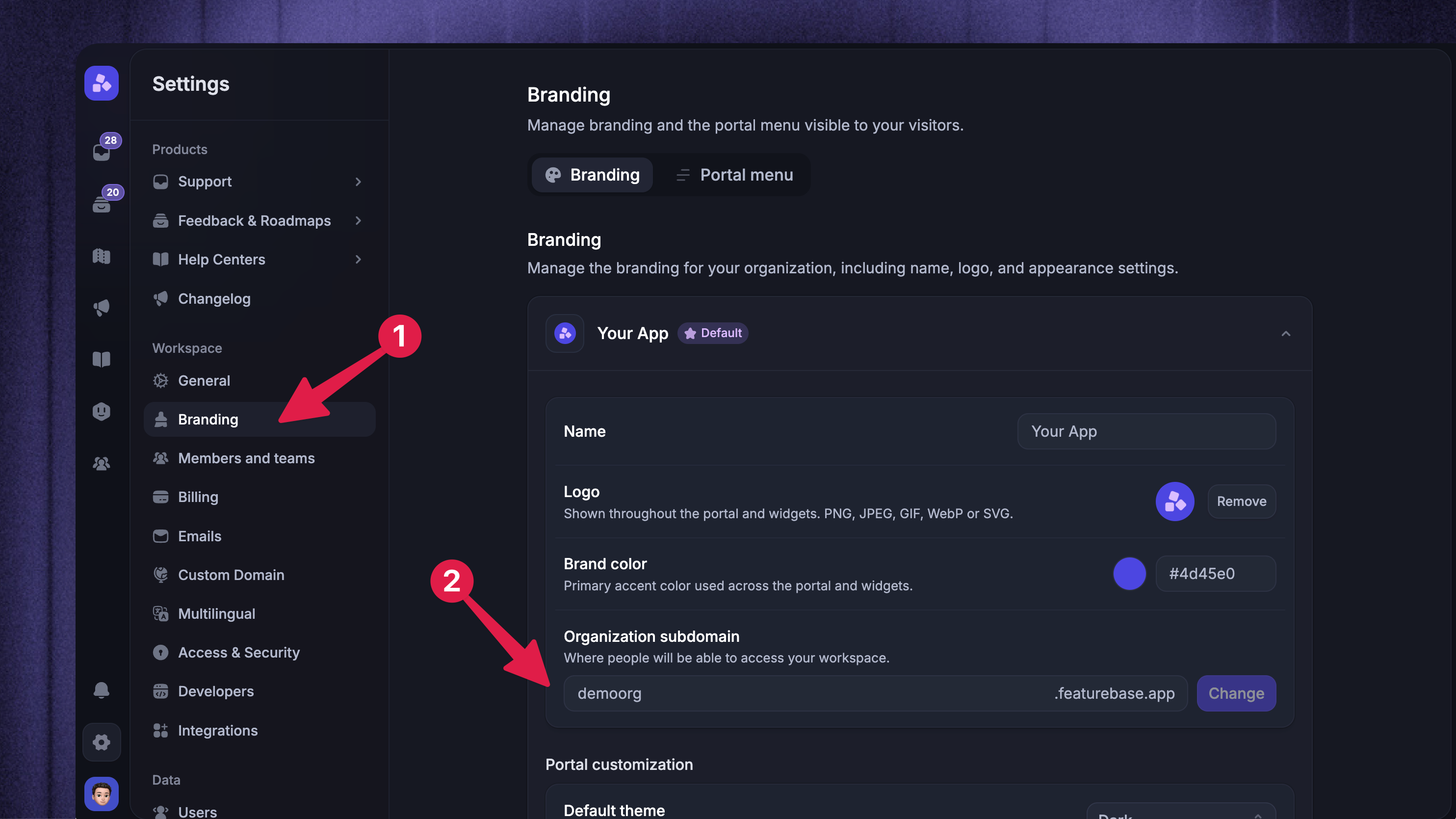This screenshot has height=819, width=1456.
Task: Click the Change subdomain button
Action: [1236, 693]
